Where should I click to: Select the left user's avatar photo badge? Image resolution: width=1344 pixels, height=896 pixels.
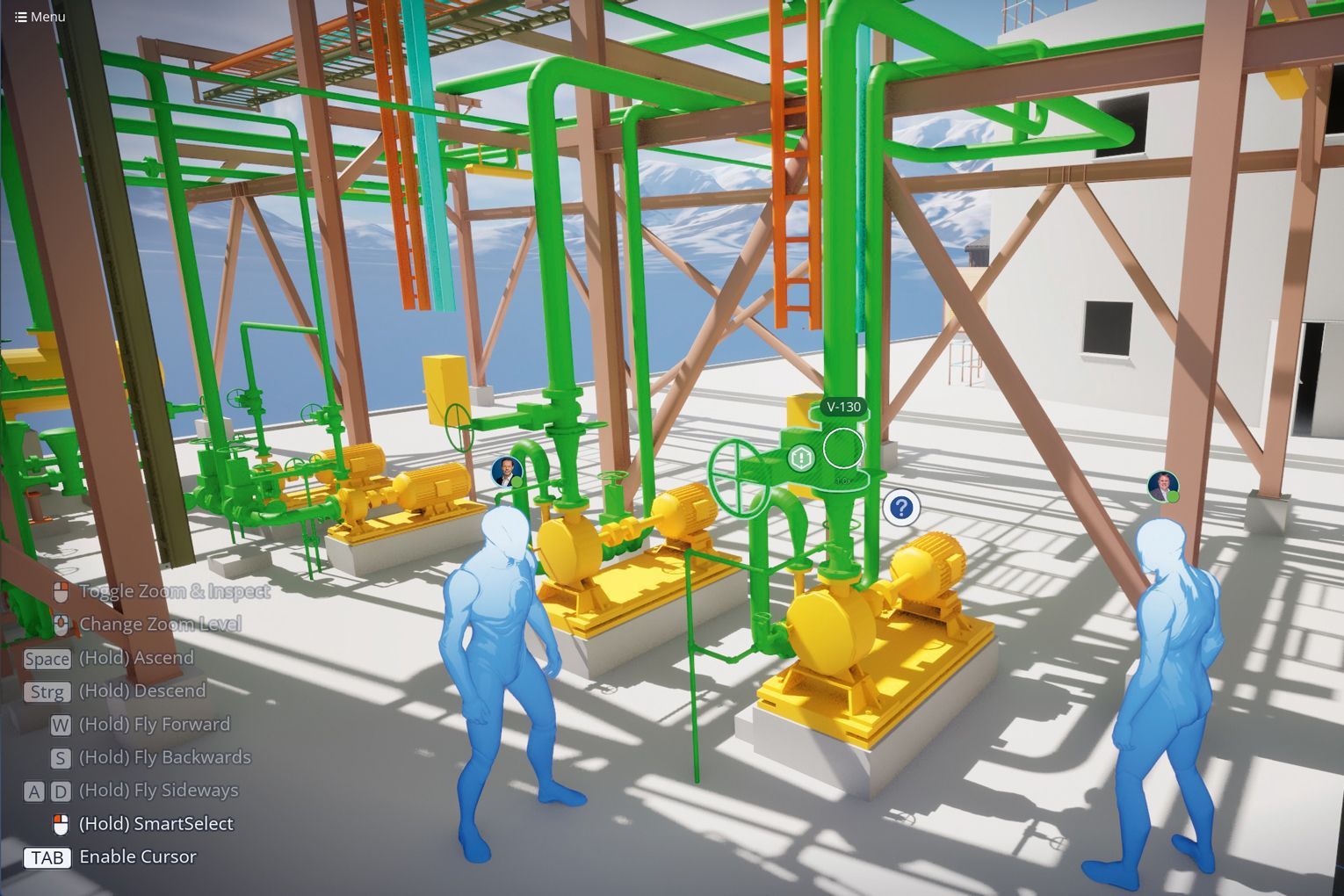(507, 472)
